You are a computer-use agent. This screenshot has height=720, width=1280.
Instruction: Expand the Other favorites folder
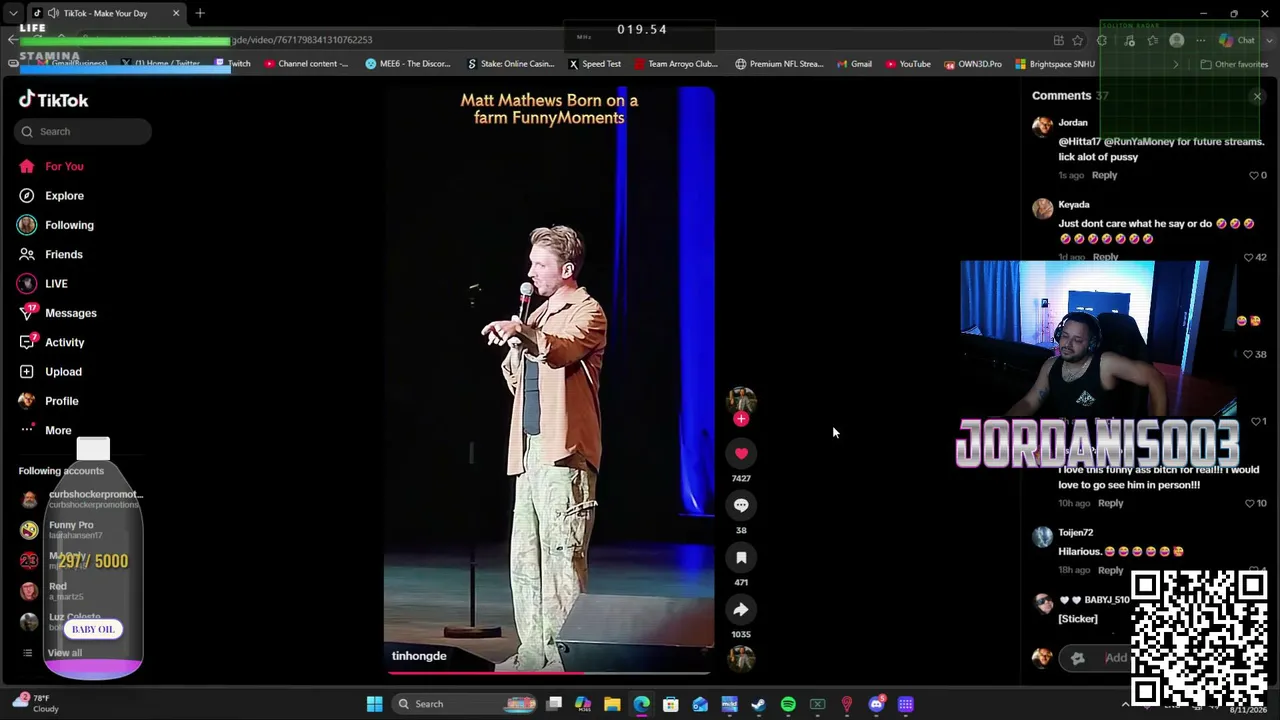tap(1234, 64)
